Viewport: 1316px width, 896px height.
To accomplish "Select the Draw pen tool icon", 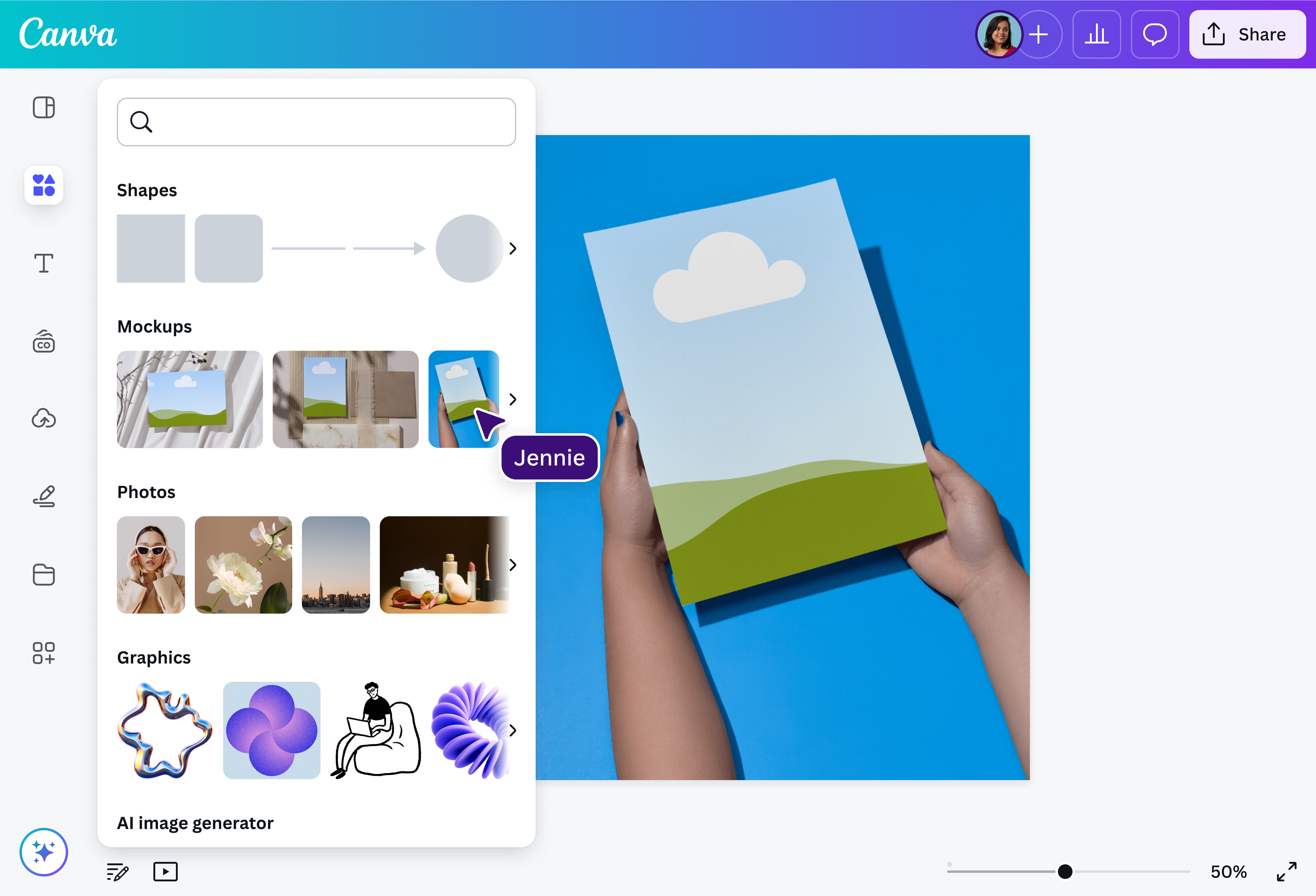I will point(44,497).
